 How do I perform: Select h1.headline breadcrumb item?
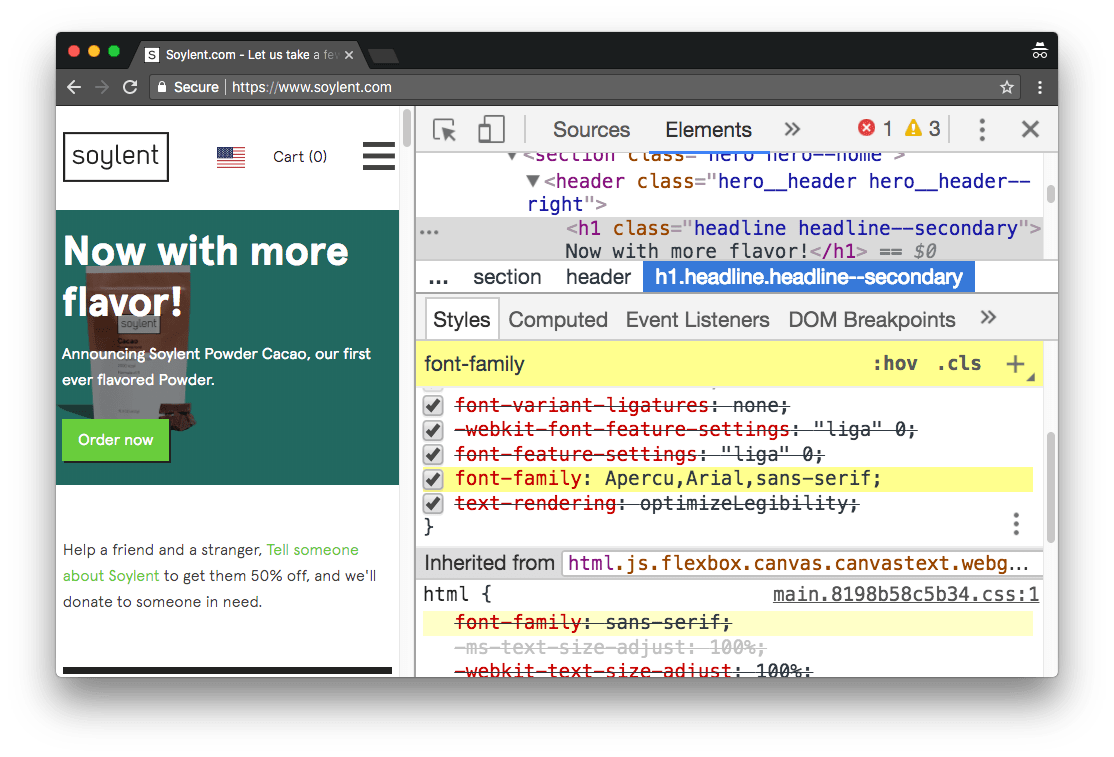(809, 277)
